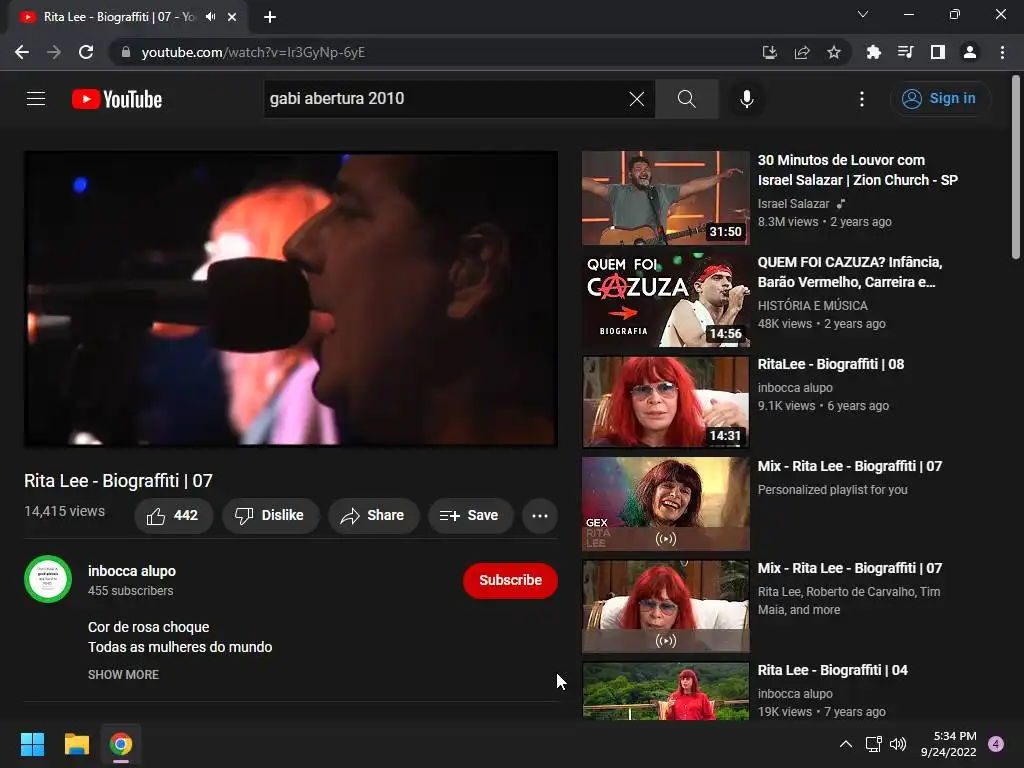The width and height of the screenshot is (1024, 768).
Task: Expand description with SHOW MORE
Action: coord(123,675)
